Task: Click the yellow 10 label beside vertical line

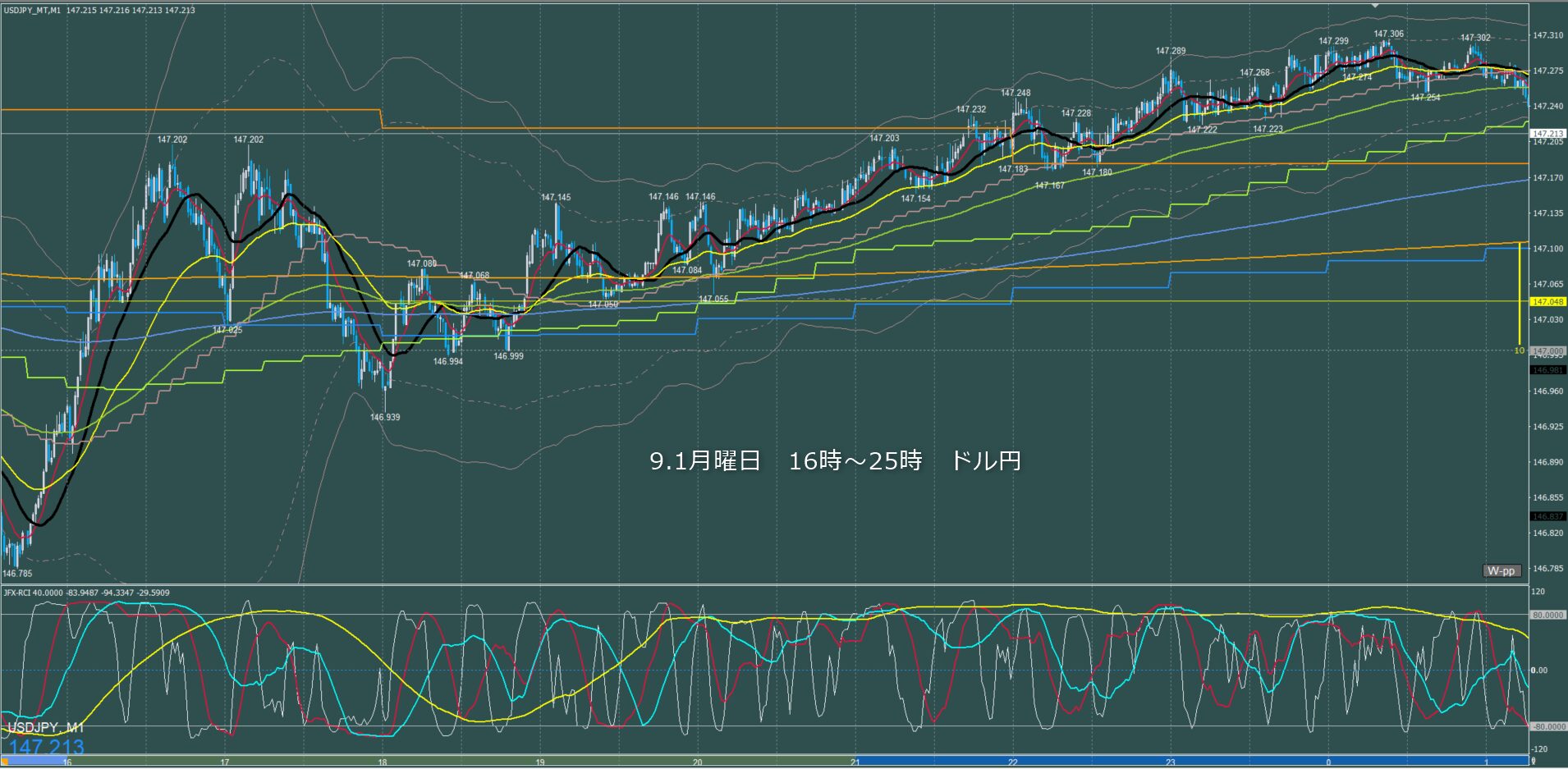Action: point(1519,350)
